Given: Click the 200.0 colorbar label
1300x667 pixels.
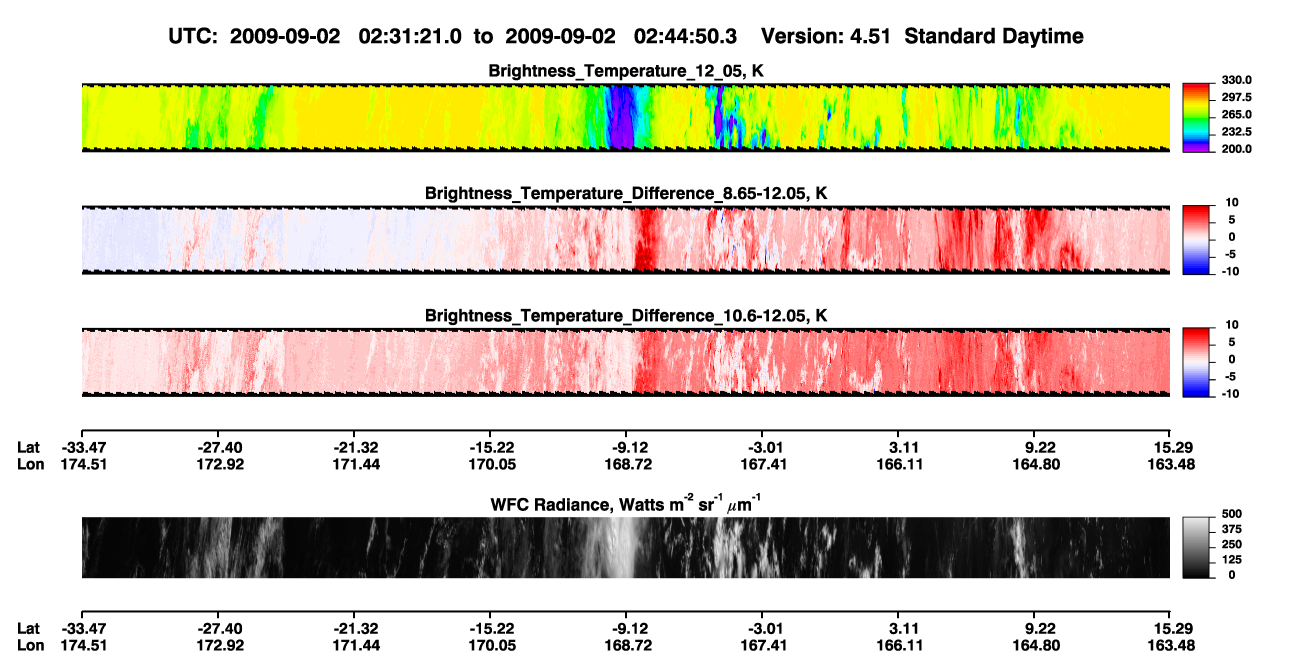Looking at the screenshot, I should [x=1238, y=149].
